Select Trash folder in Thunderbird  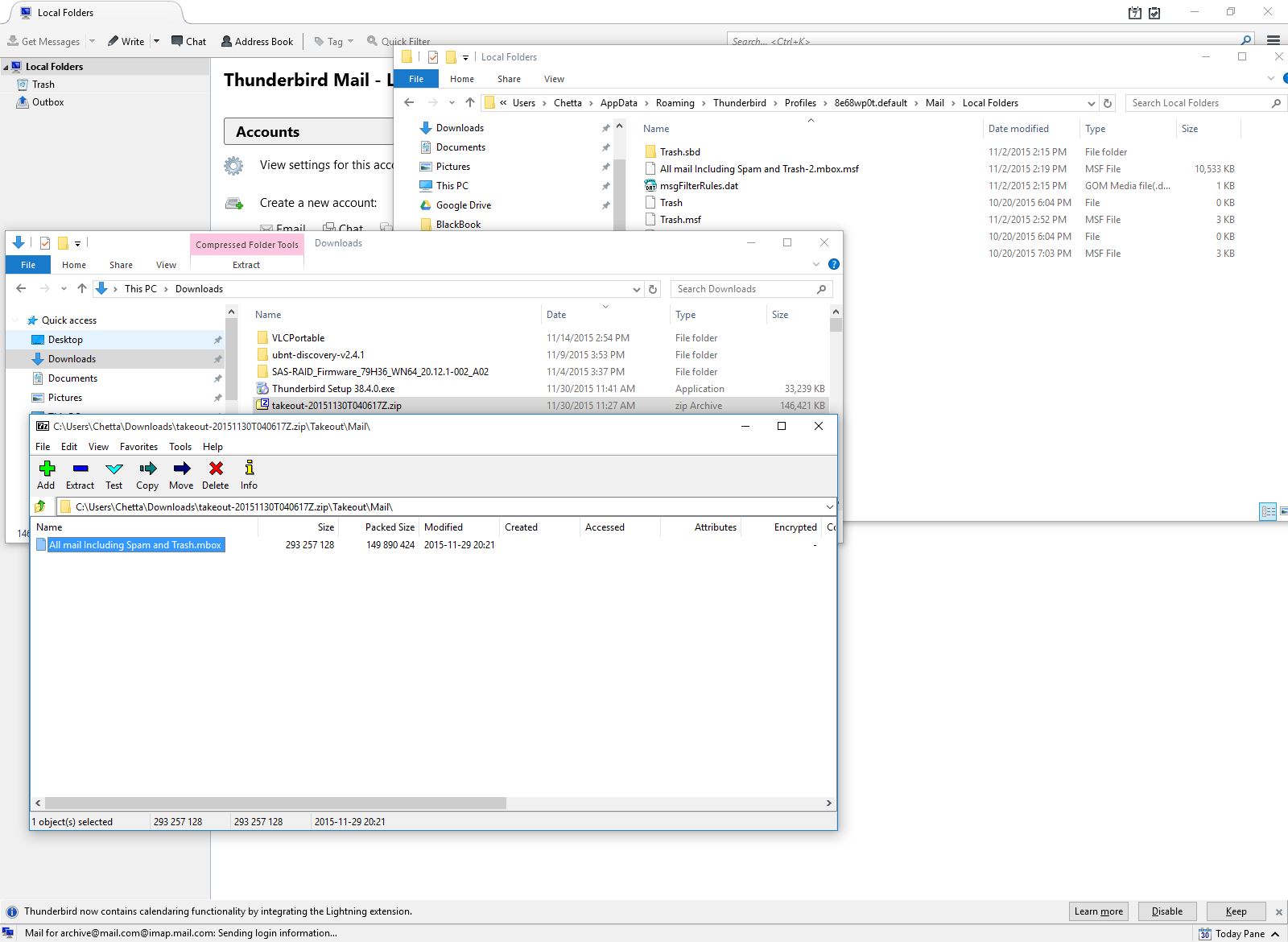[x=43, y=85]
